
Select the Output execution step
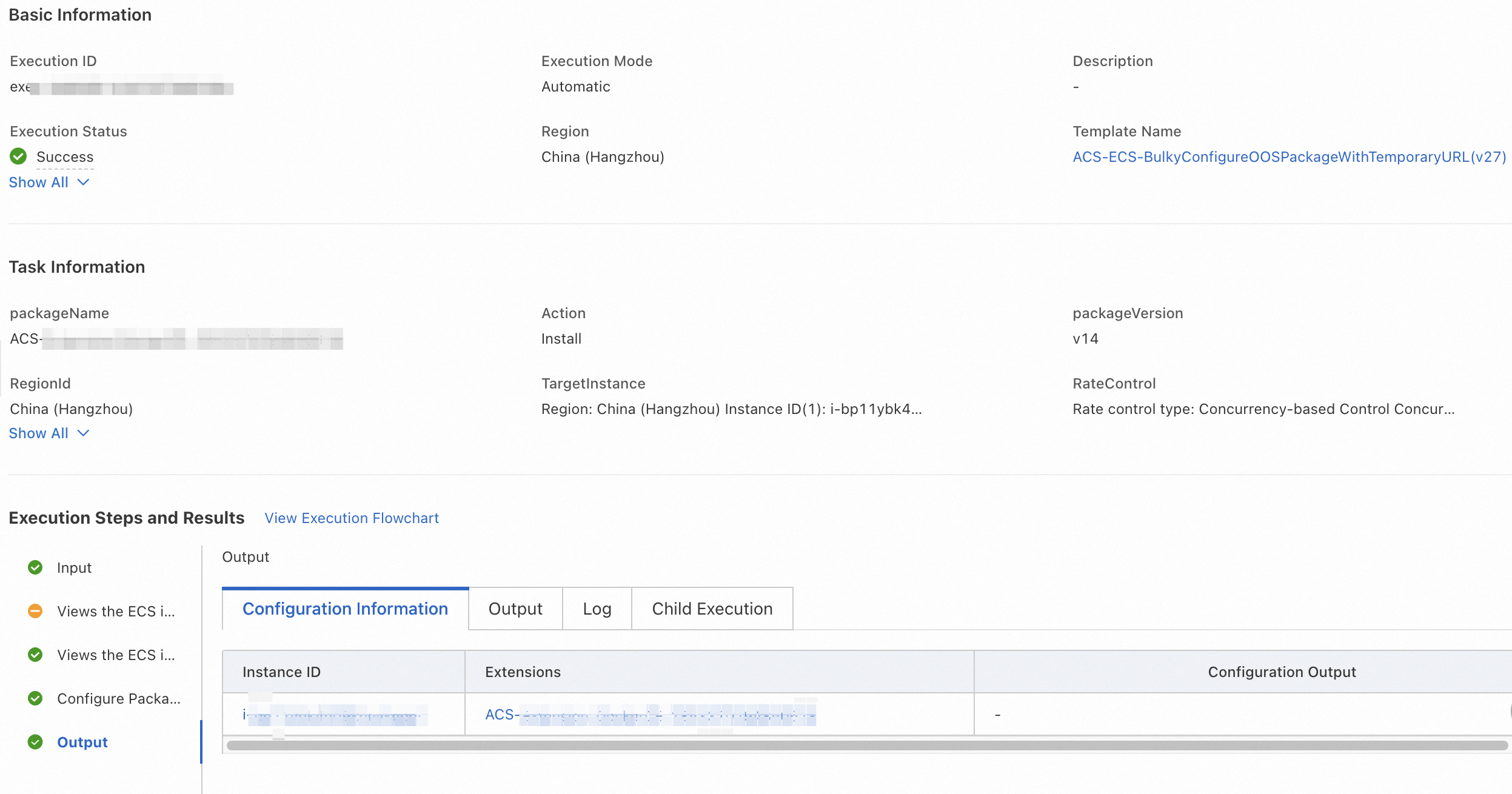tap(82, 742)
